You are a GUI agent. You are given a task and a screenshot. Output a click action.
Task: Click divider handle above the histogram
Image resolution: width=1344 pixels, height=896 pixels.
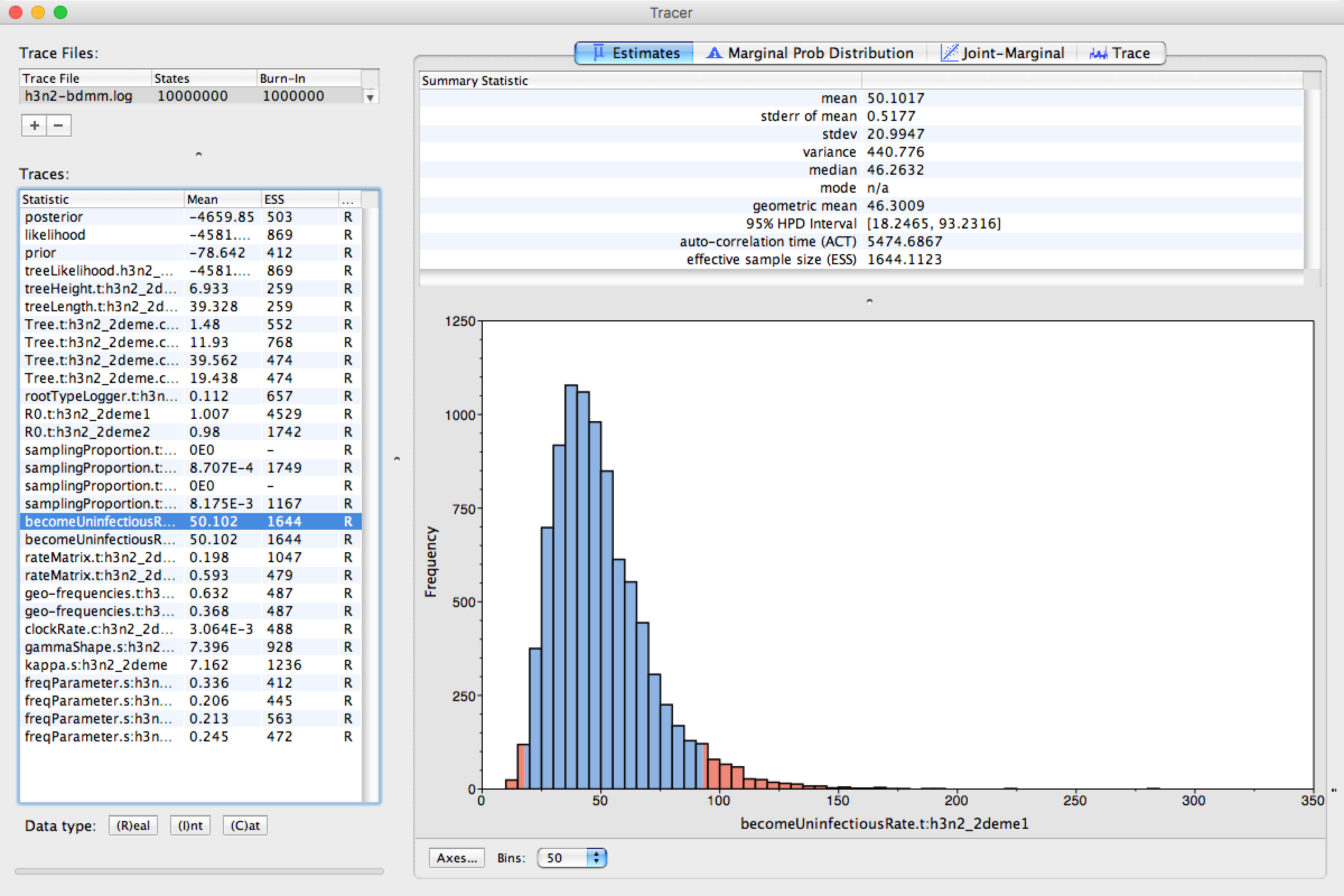869,301
